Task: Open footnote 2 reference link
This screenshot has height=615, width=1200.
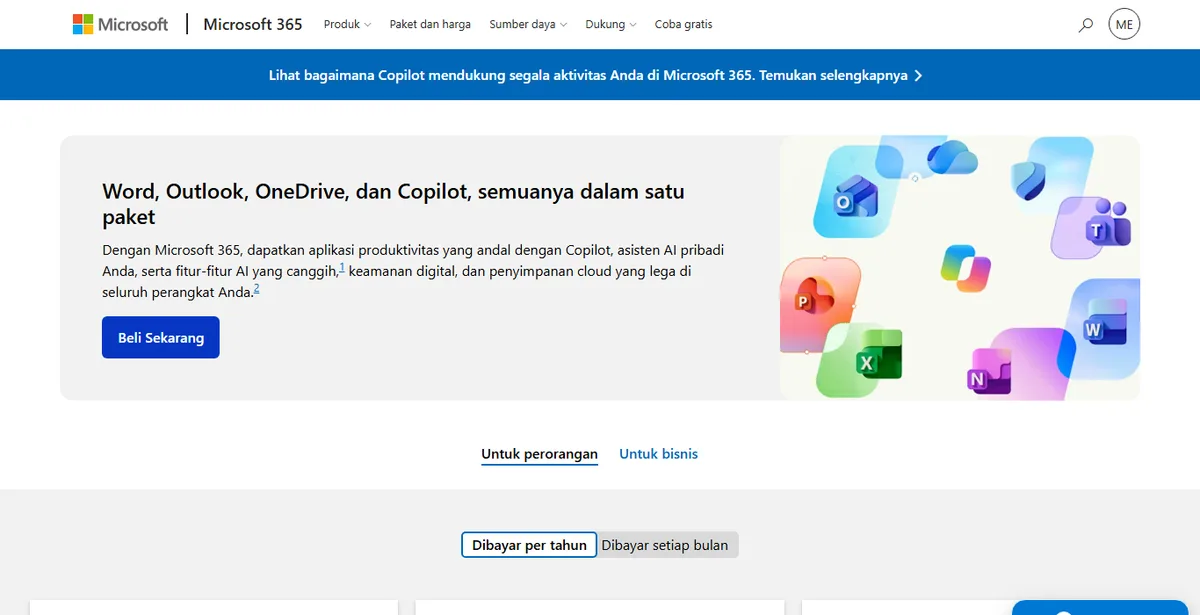Action: [x=256, y=289]
